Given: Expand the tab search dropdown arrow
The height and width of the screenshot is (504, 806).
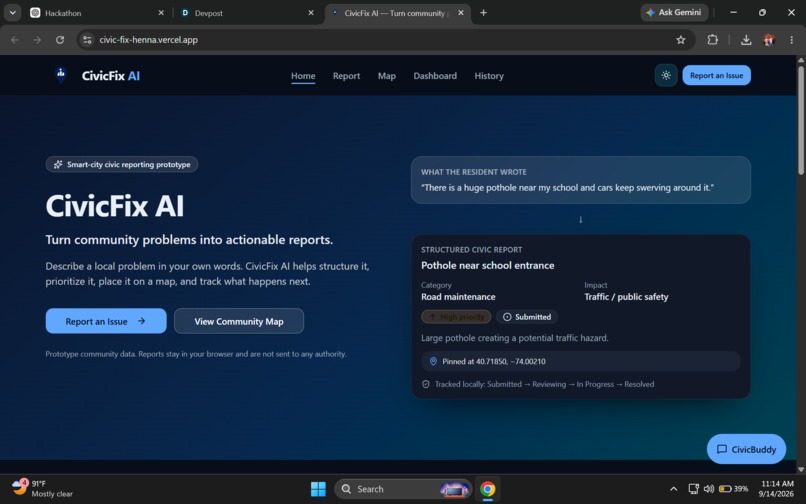Looking at the screenshot, I should click(x=12, y=13).
